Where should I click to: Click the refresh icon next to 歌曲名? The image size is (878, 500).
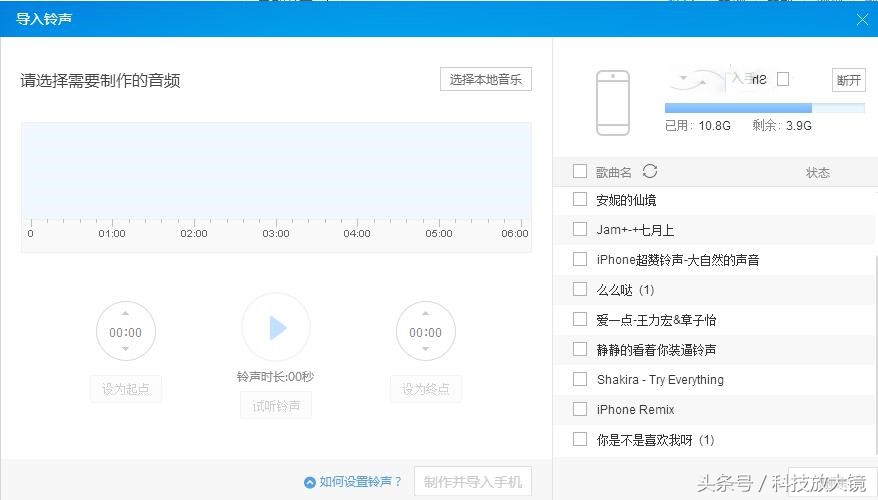click(650, 171)
